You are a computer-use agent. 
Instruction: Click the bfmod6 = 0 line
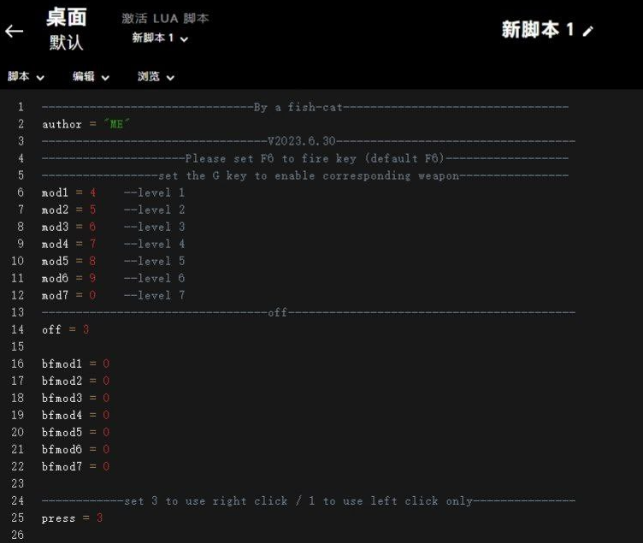75,449
